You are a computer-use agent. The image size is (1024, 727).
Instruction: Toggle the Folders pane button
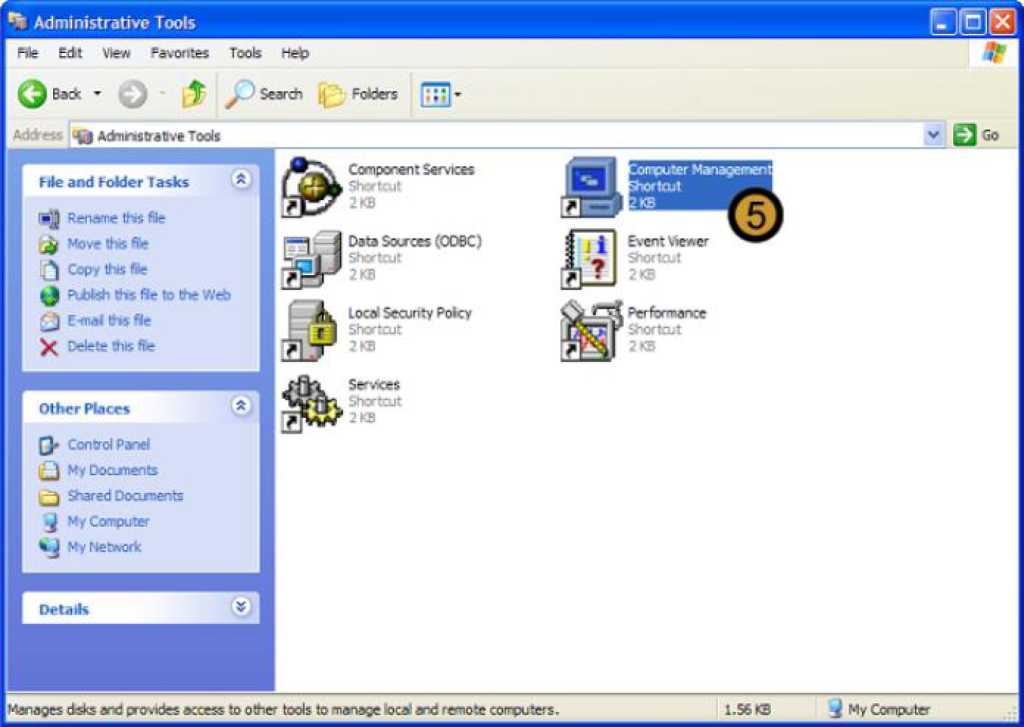(x=358, y=94)
